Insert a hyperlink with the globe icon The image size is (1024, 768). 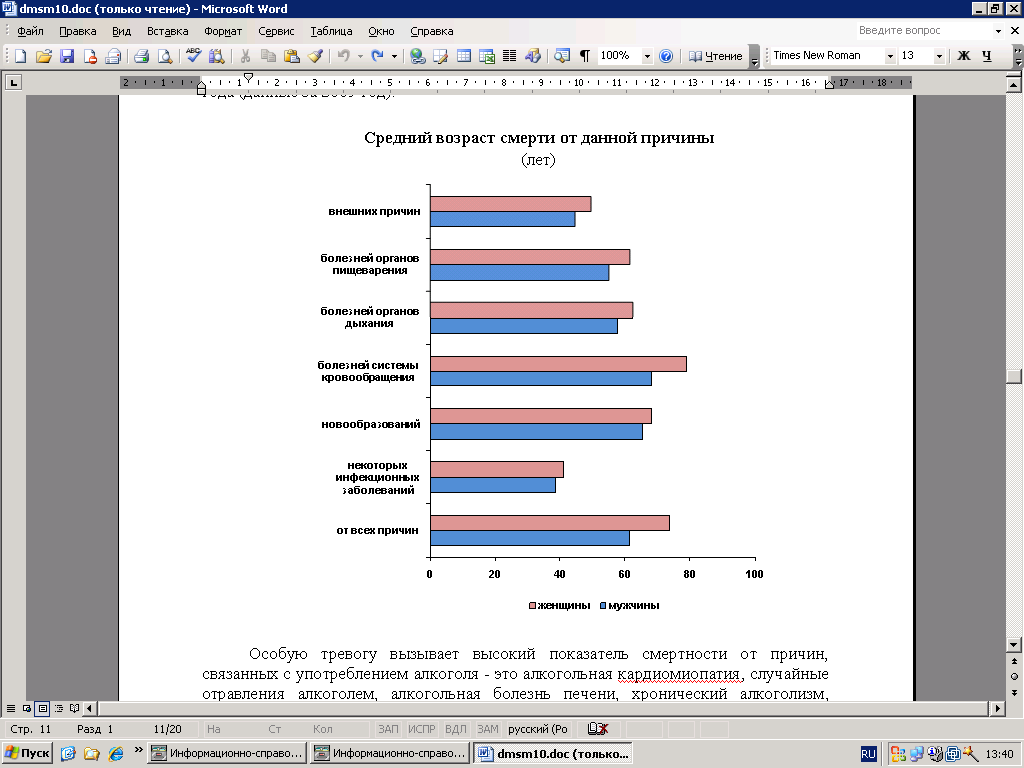pyautogui.click(x=417, y=56)
